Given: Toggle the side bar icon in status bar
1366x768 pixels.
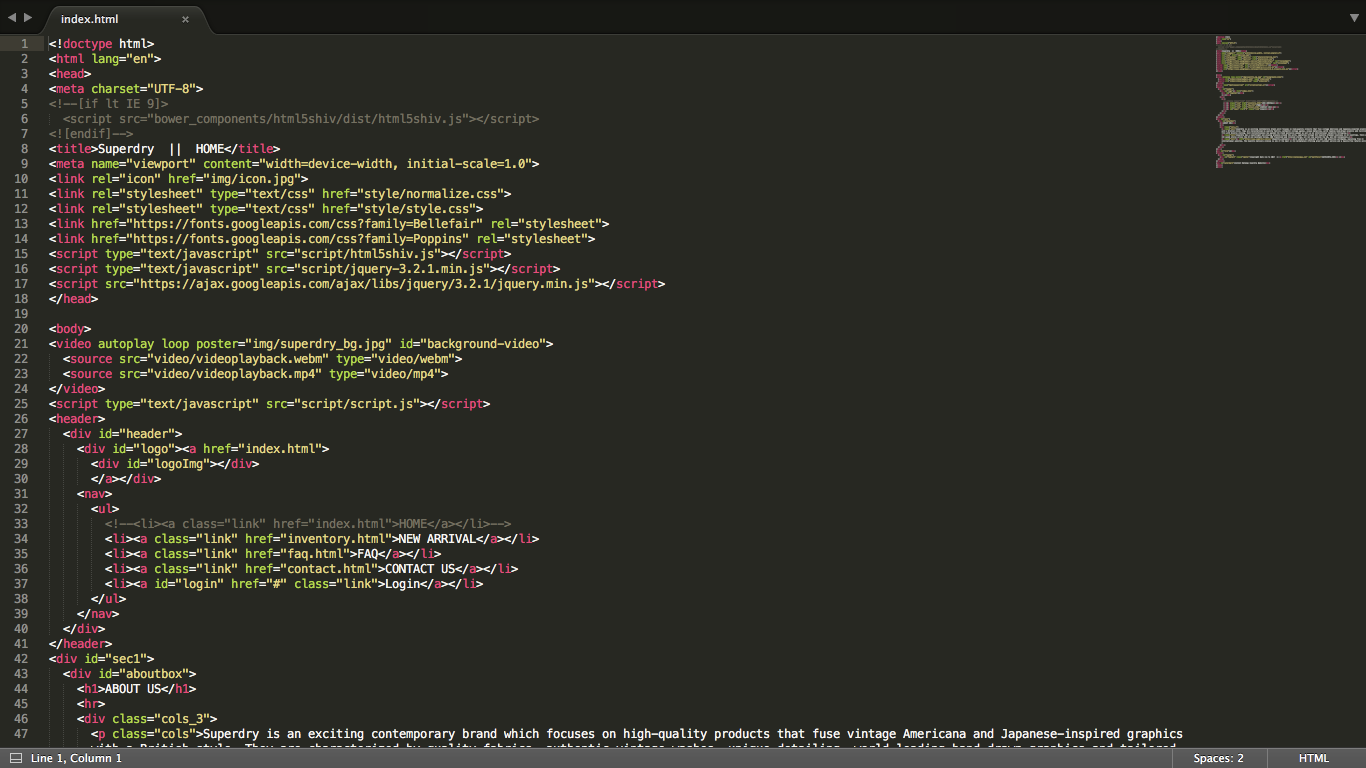Looking at the screenshot, I should (15, 758).
